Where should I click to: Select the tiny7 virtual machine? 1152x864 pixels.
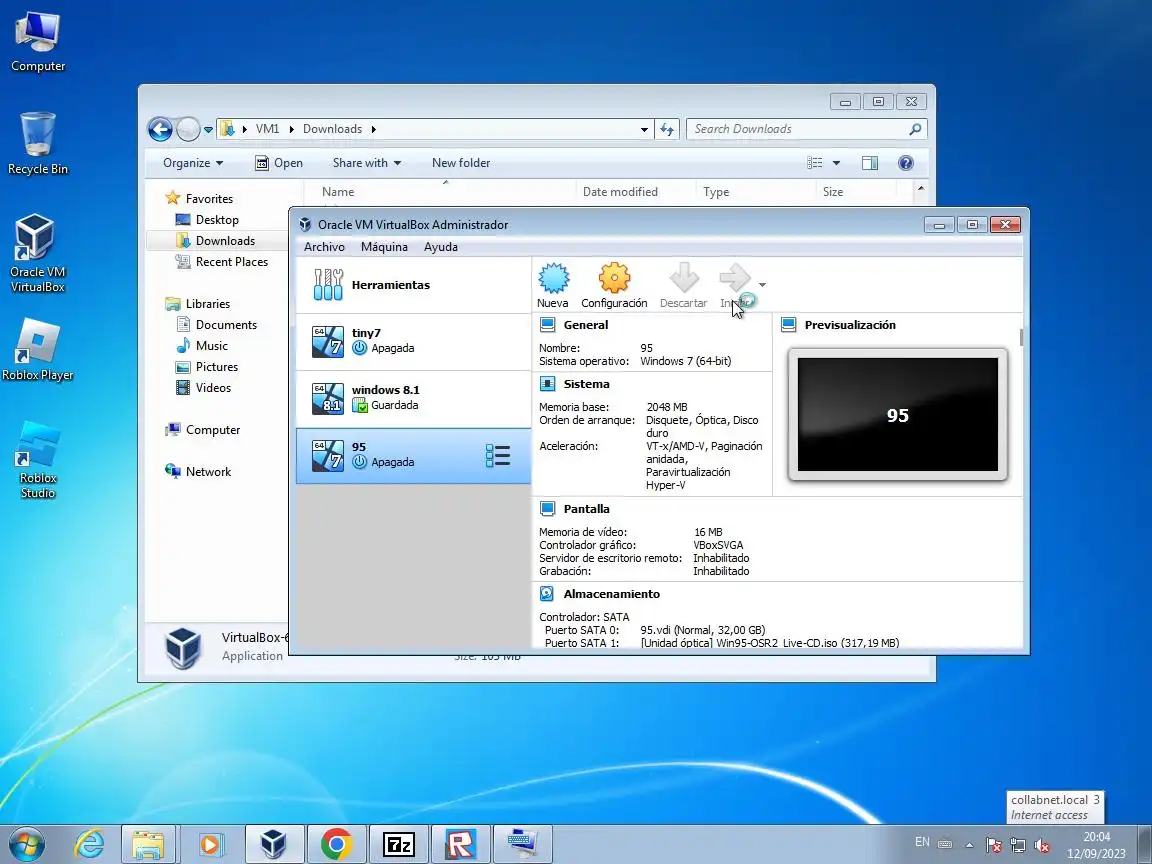(x=413, y=342)
